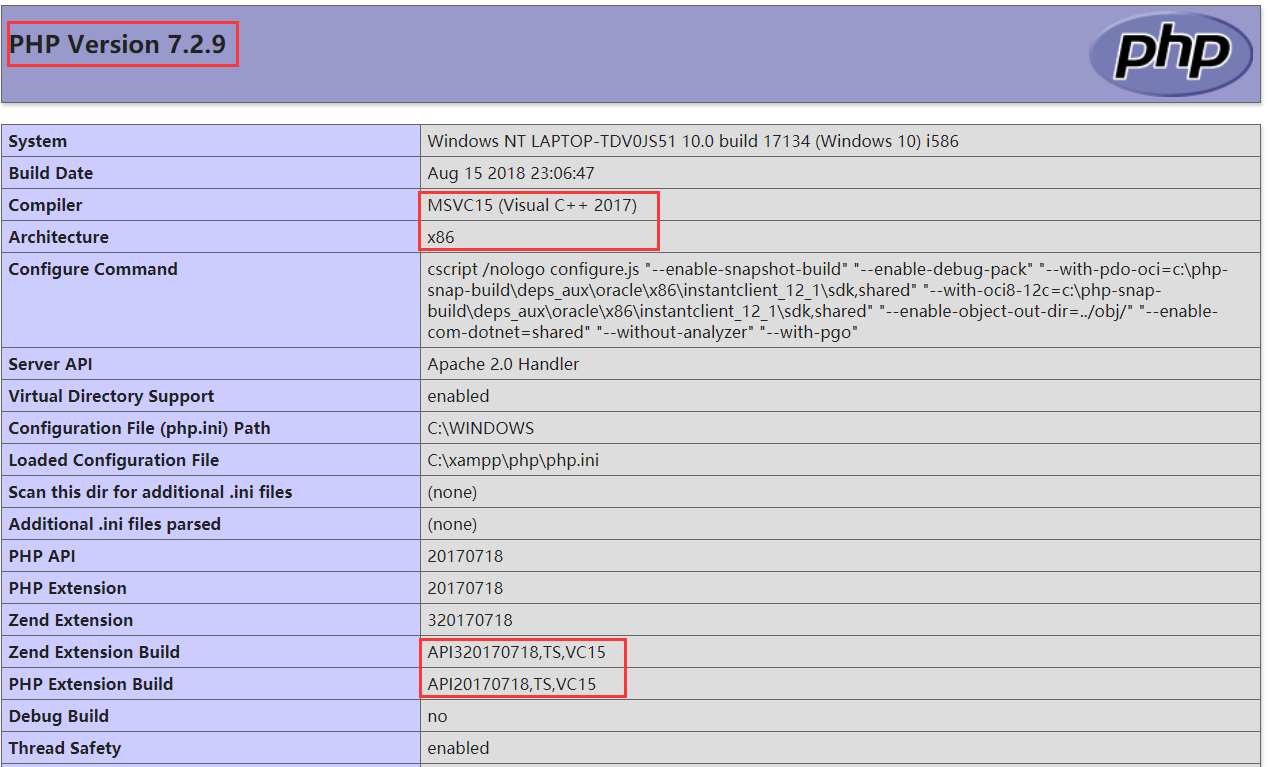1270x767 pixels.
Task: Click the PHP logo image
Action: click(x=1171, y=53)
